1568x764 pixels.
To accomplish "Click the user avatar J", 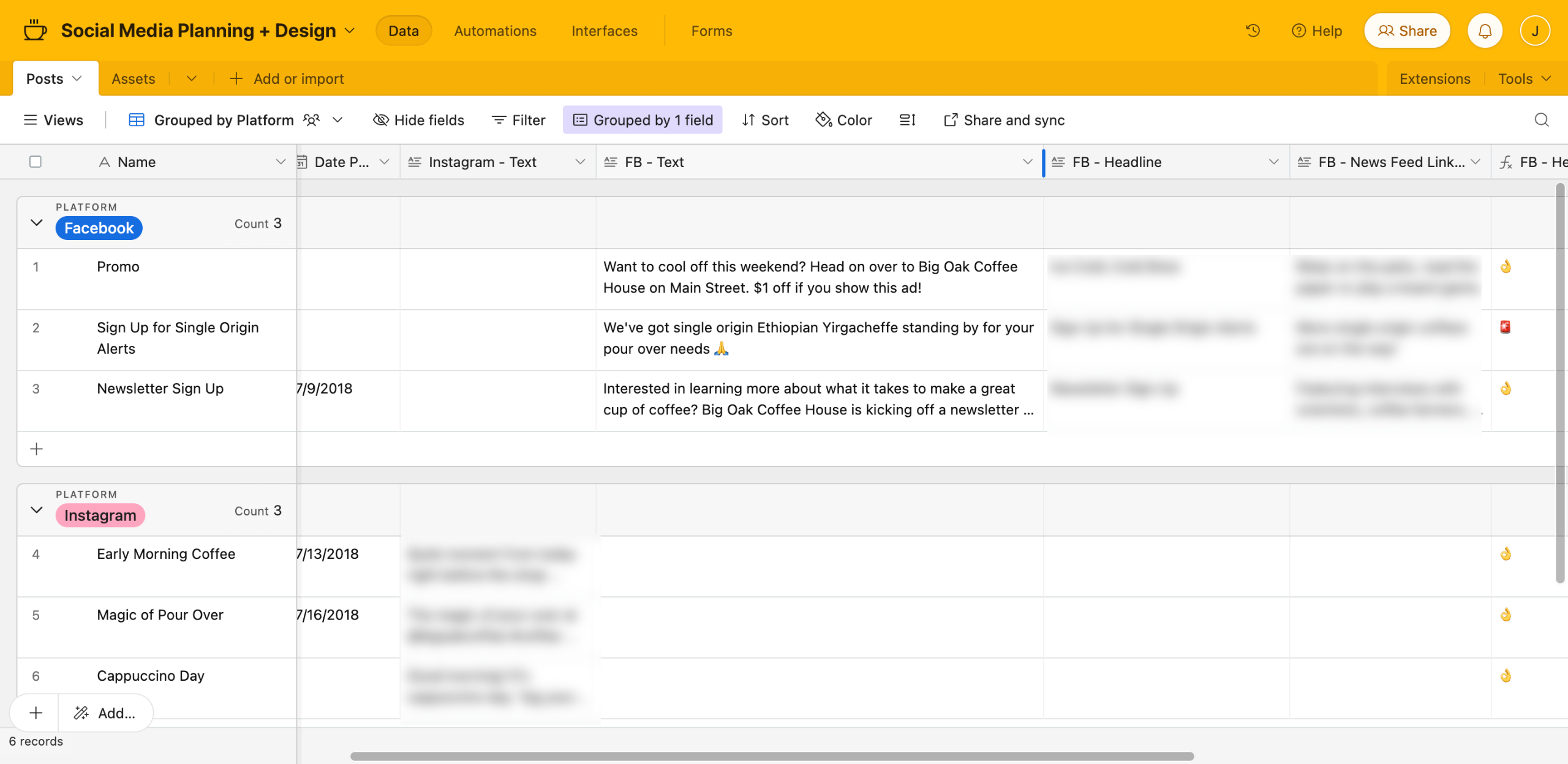I will click(1534, 31).
